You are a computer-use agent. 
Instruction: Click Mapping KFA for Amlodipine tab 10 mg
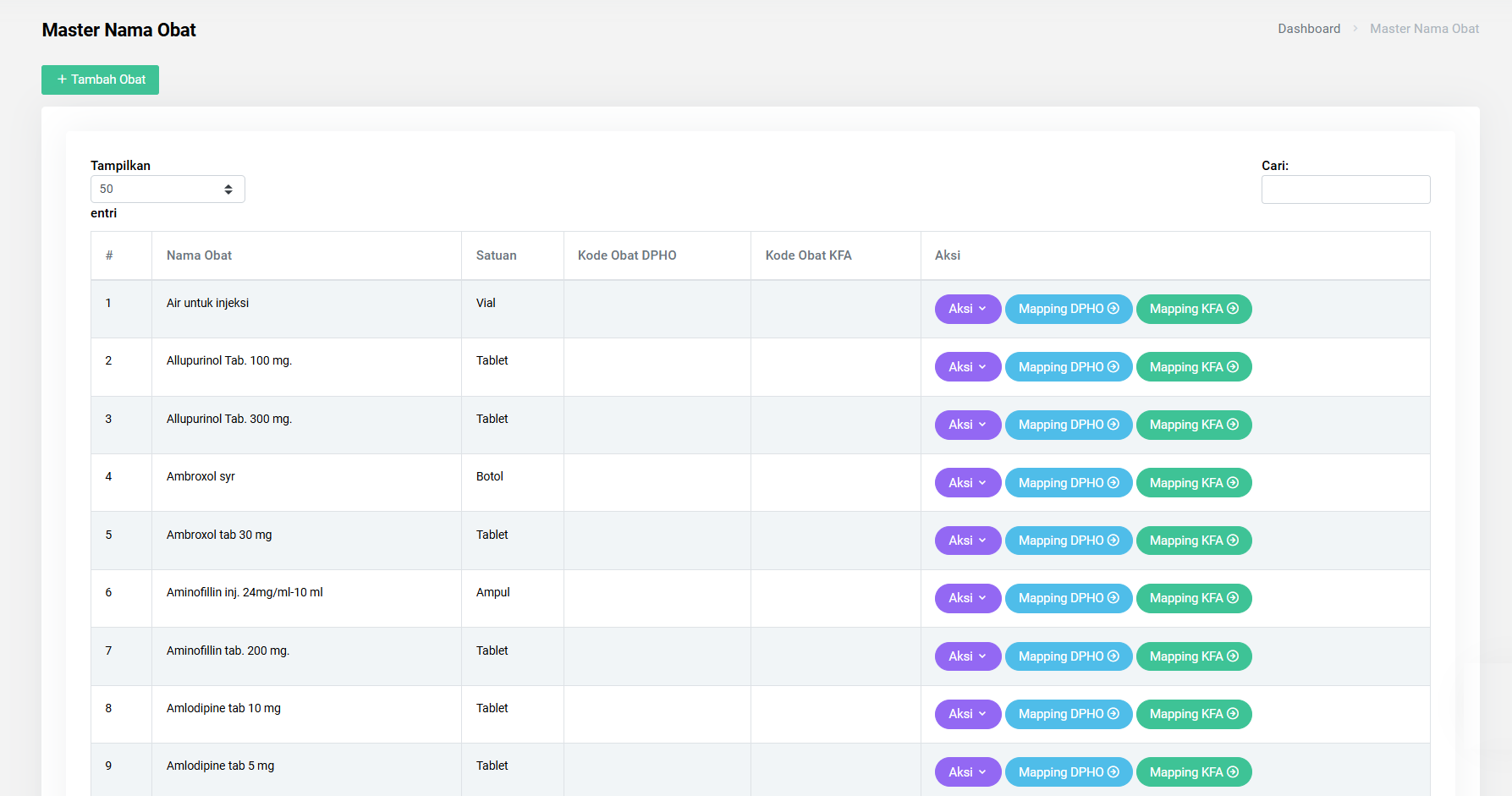tap(1194, 714)
